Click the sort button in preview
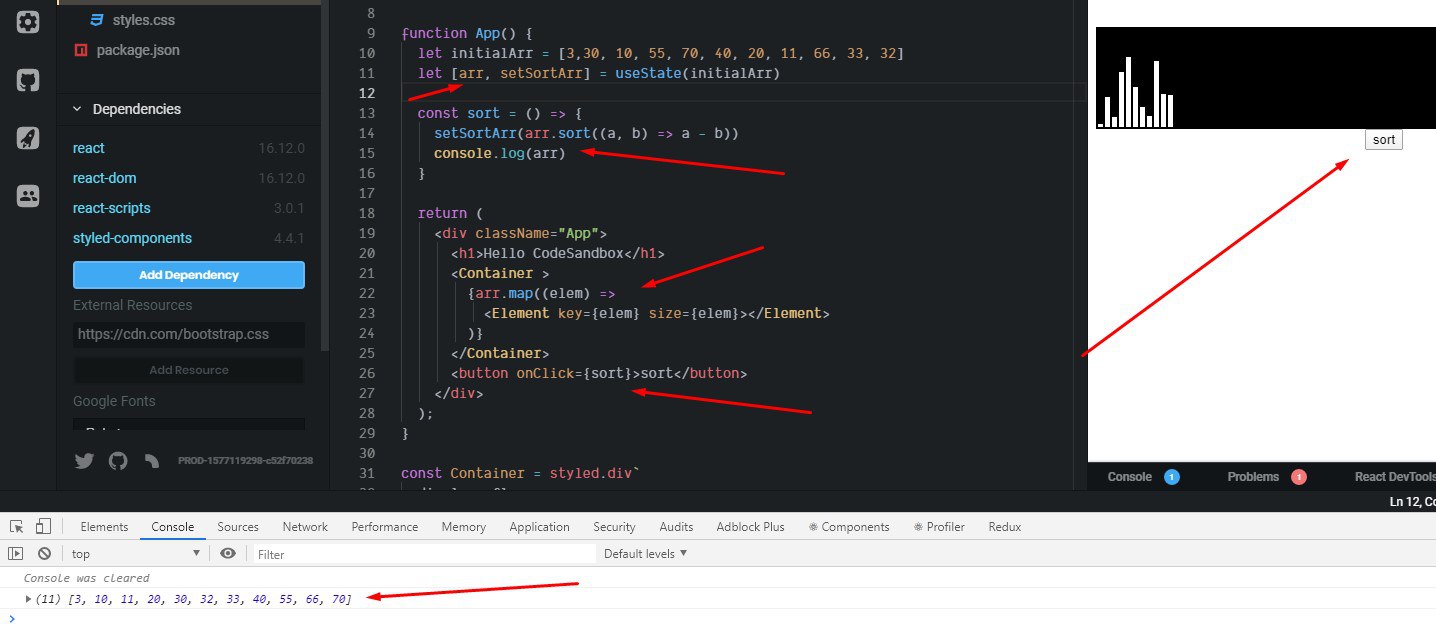The width and height of the screenshot is (1436, 634). point(1384,140)
